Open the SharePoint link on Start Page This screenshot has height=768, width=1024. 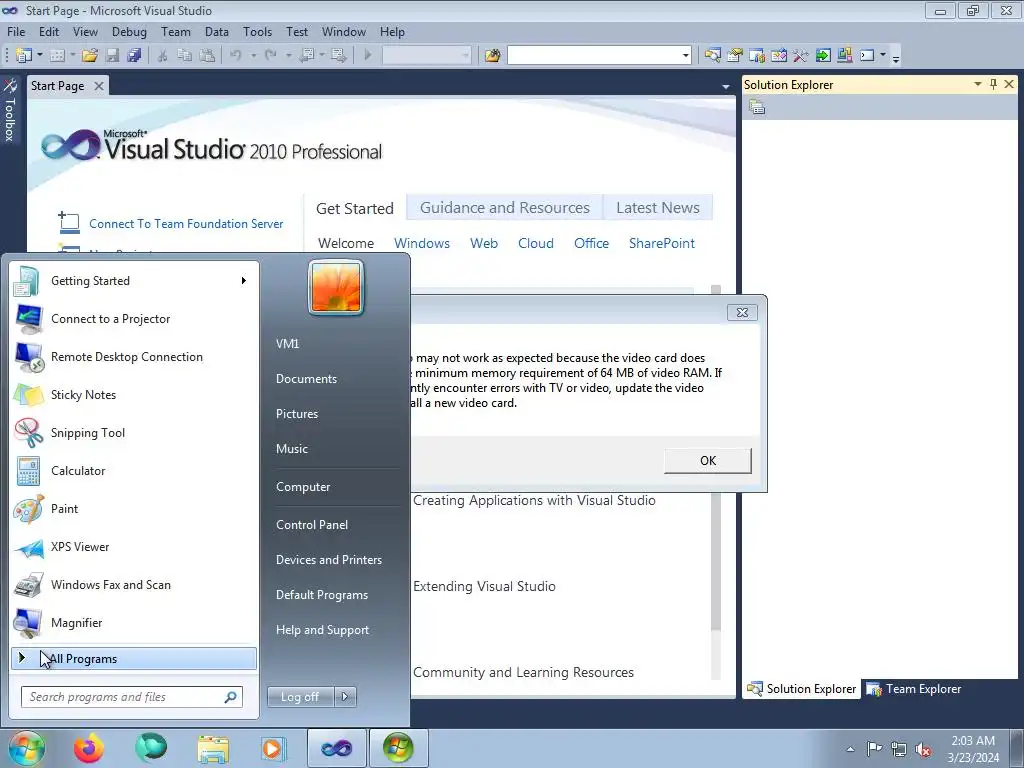tap(662, 243)
